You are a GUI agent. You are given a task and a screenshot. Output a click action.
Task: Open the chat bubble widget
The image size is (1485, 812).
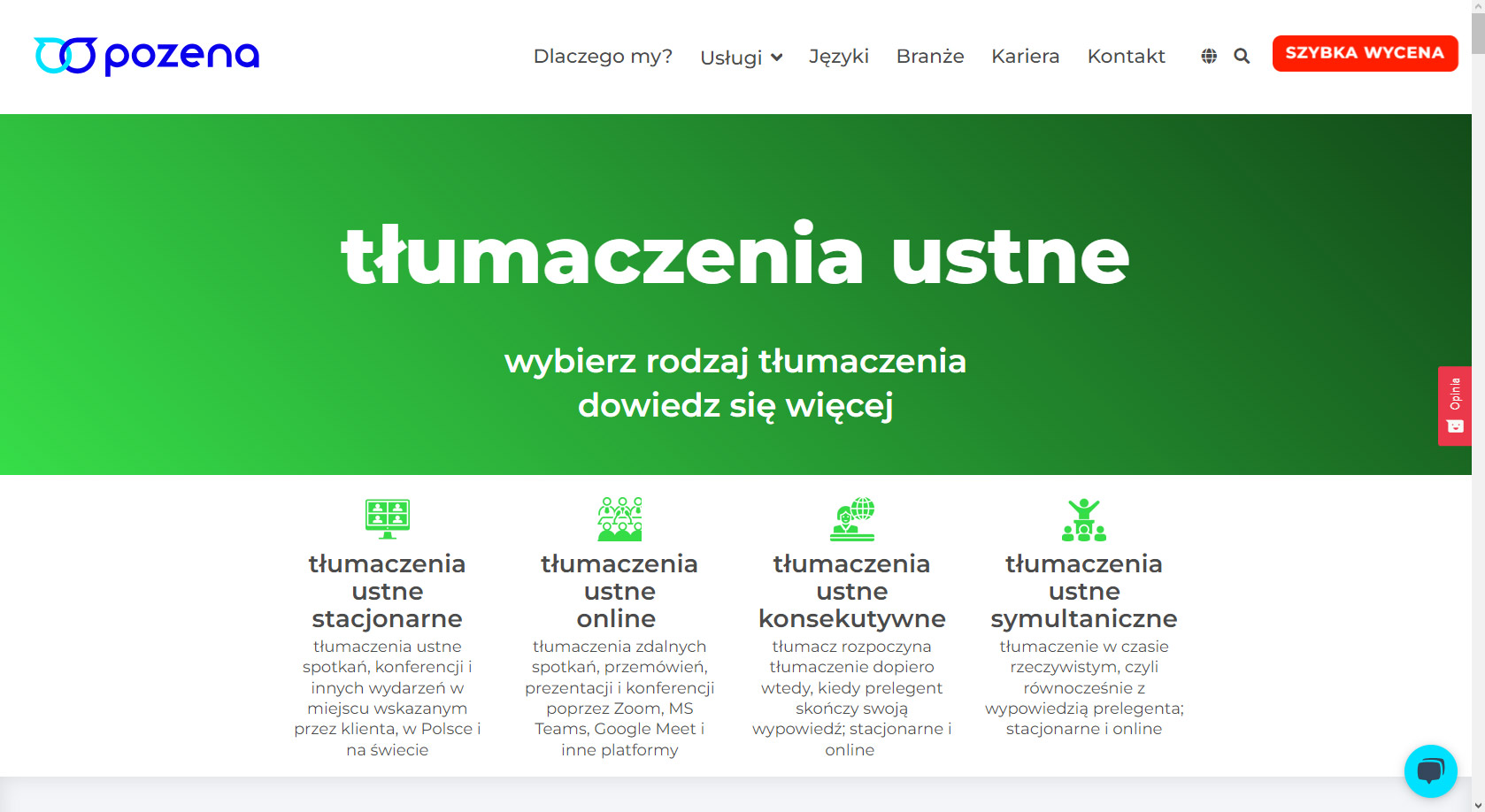click(1430, 770)
